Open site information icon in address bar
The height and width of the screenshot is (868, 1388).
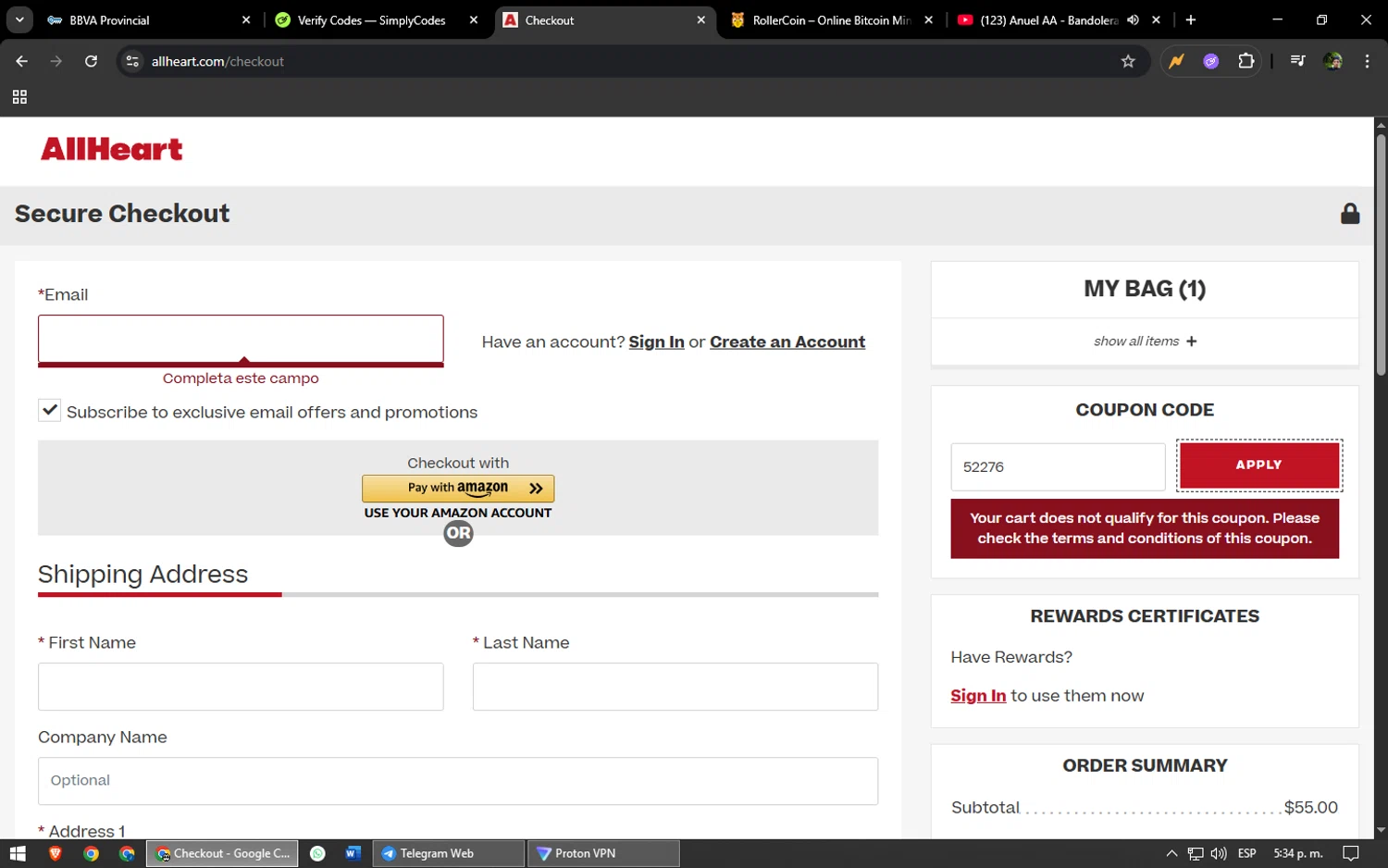pos(132,61)
